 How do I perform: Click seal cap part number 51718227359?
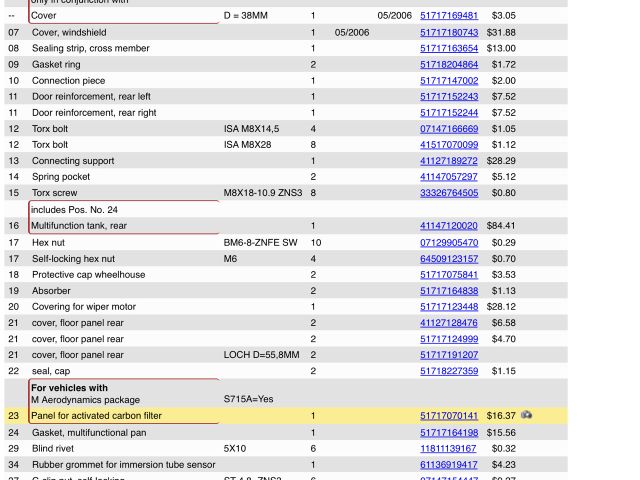coord(448,371)
